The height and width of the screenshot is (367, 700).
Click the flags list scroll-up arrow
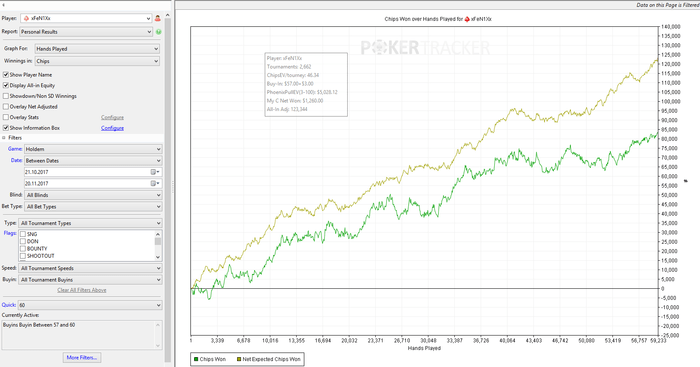point(158,234)
